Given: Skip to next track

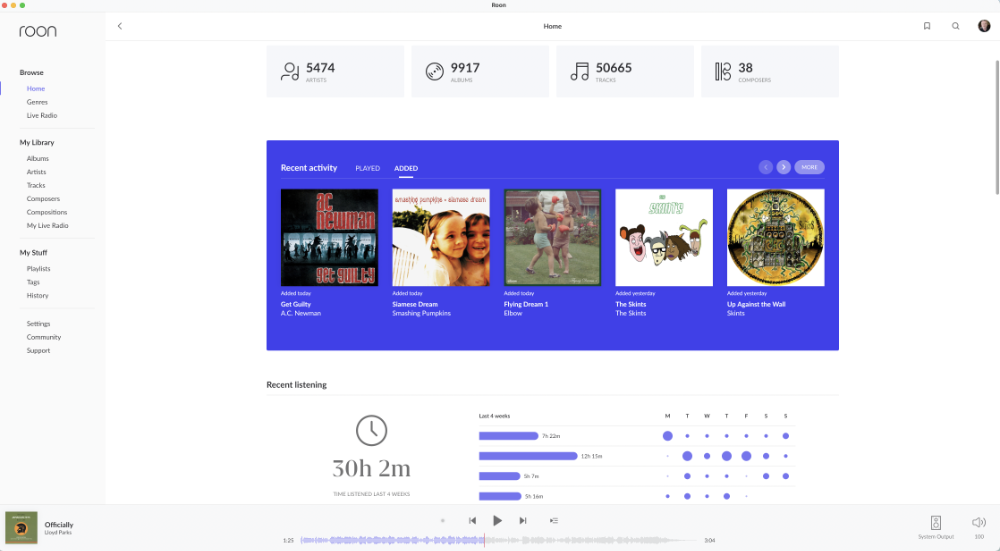Looking at the screenshot, I should click(x=523, y=520).
